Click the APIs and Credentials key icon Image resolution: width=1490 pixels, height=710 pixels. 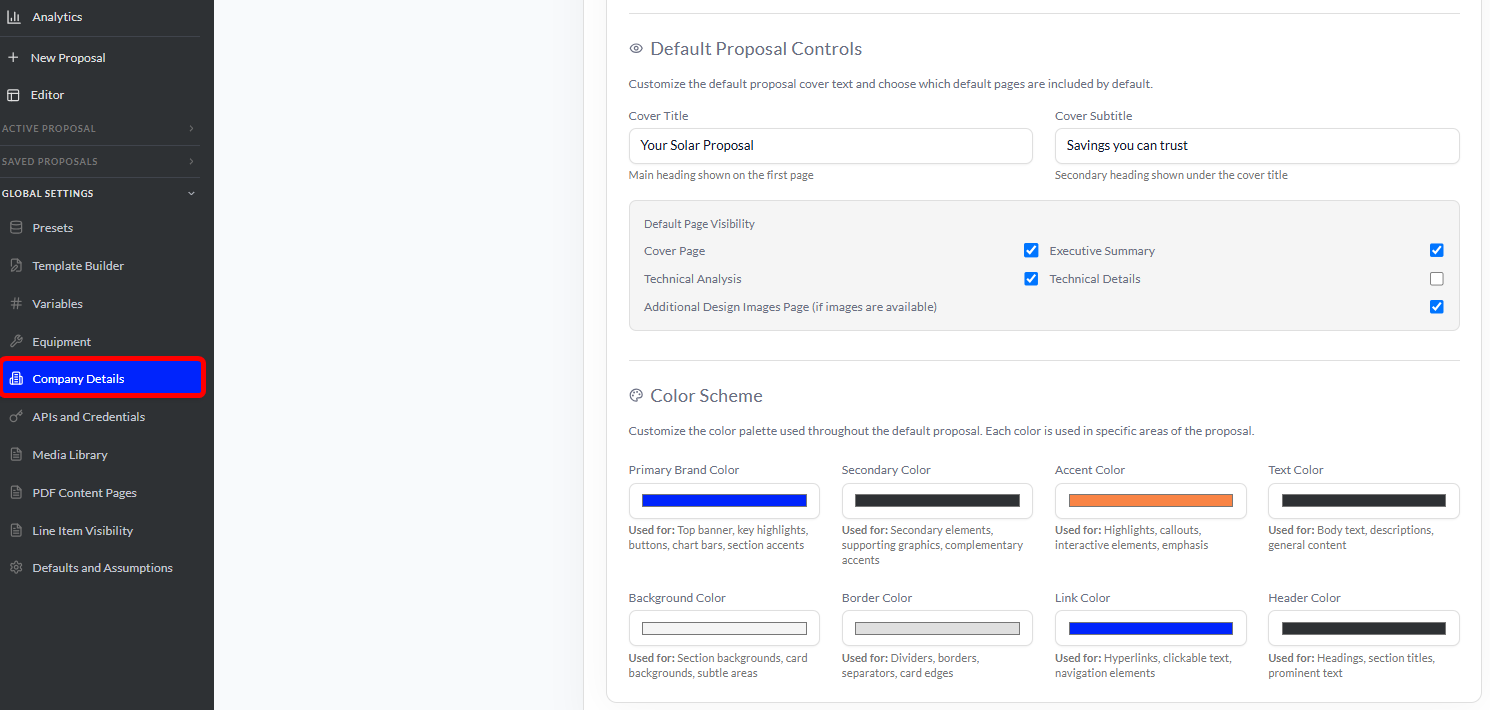coord(16,417)
